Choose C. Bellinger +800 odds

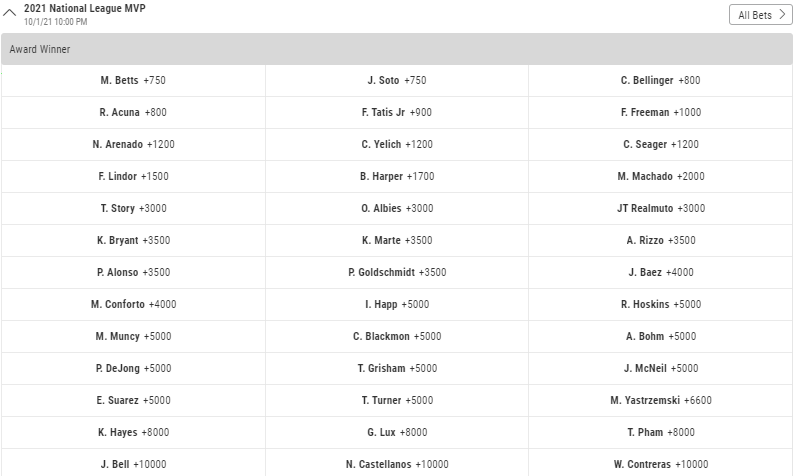661,81
